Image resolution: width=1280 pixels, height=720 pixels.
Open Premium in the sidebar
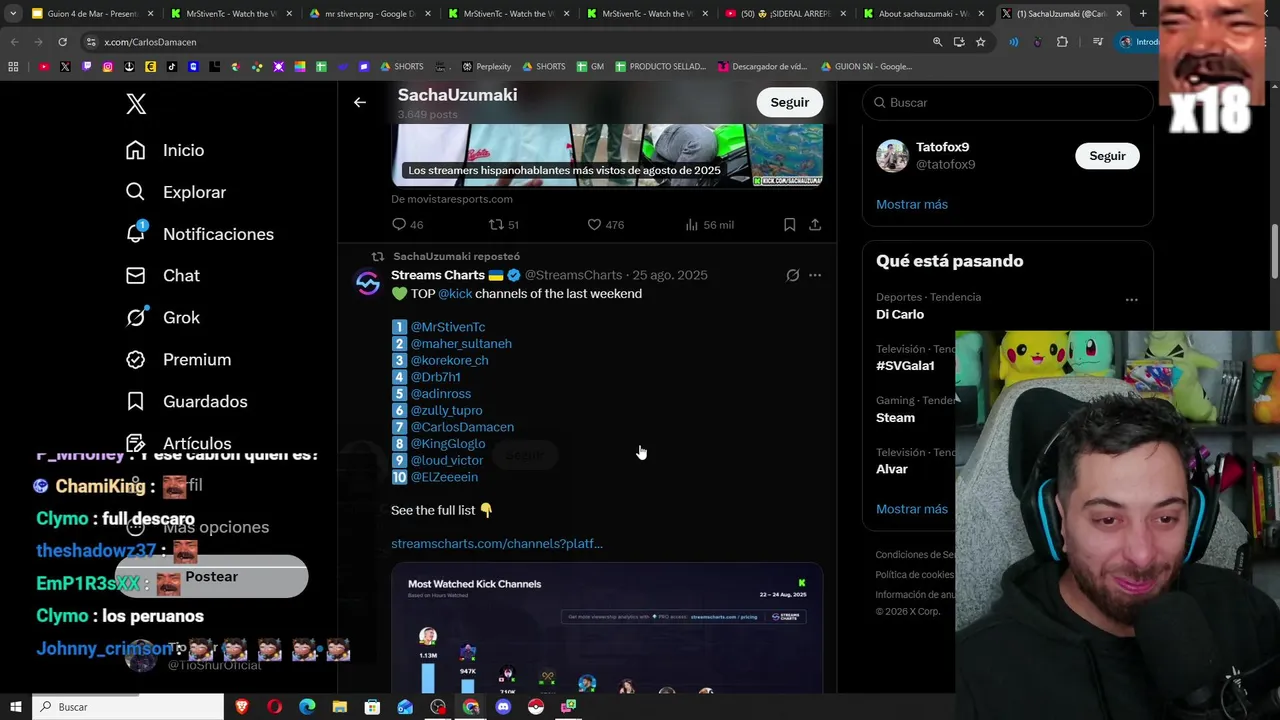(178, 359)
